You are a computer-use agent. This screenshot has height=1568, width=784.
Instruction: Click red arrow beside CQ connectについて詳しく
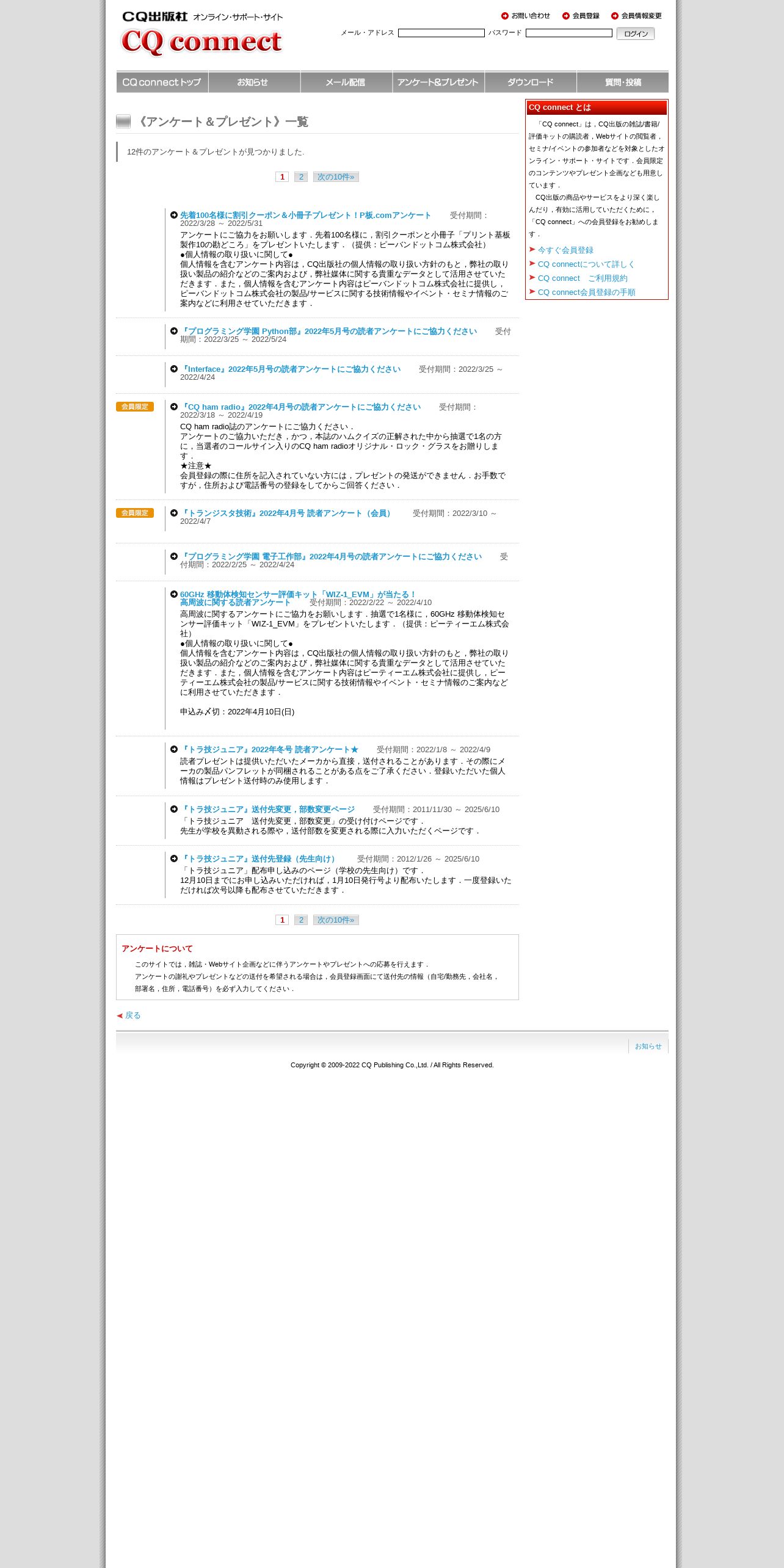click(x=532, y=263)
